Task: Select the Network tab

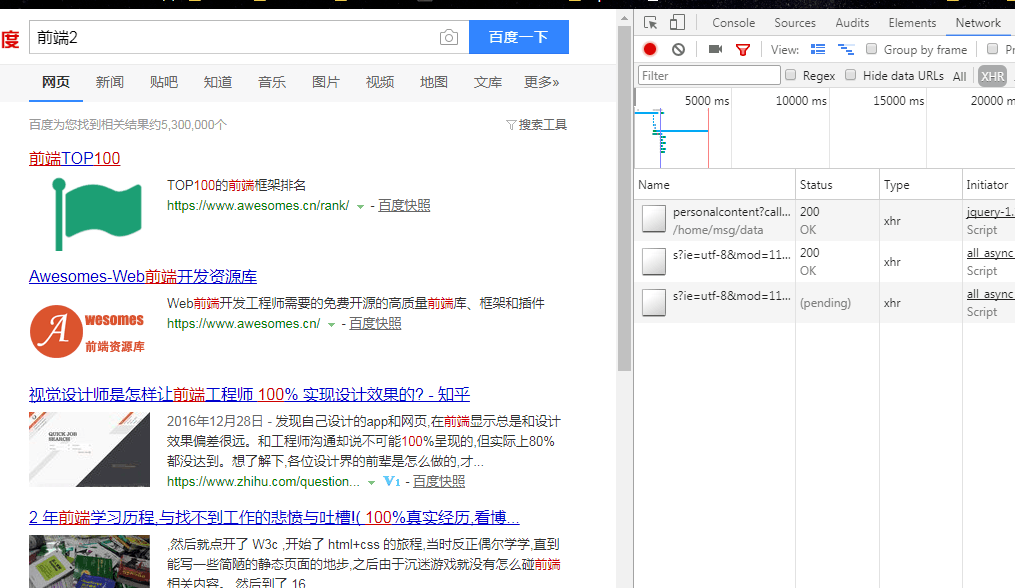Action: click(978, 23)
